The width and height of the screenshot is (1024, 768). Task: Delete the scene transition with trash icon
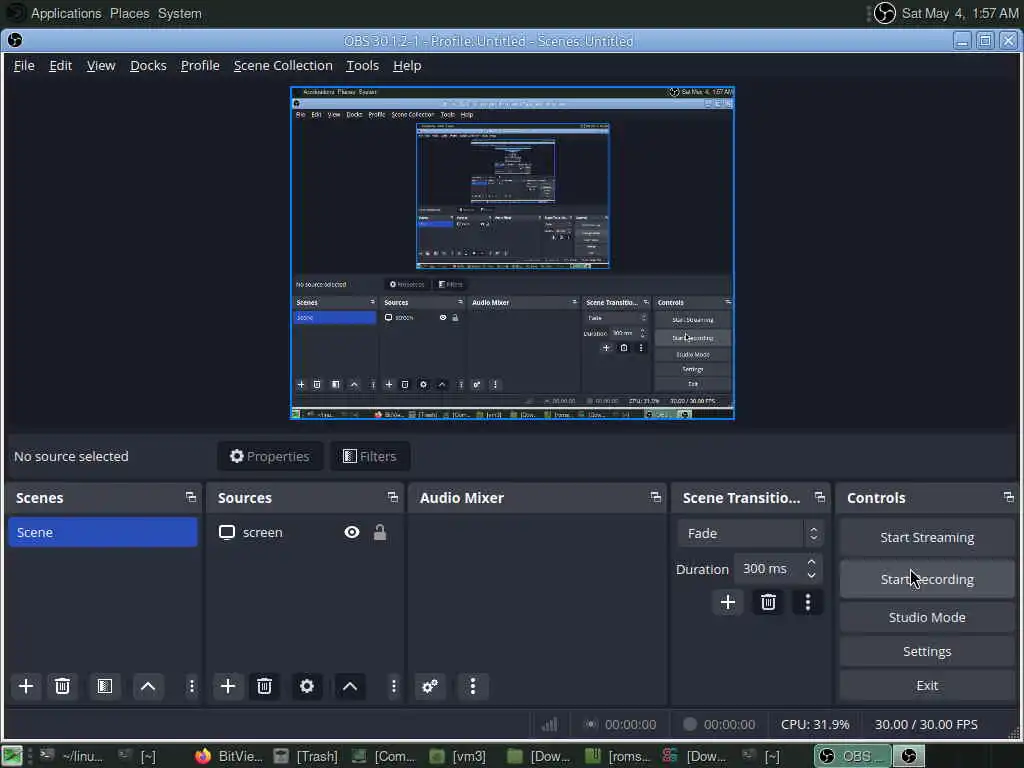click(x=768, y=602)
